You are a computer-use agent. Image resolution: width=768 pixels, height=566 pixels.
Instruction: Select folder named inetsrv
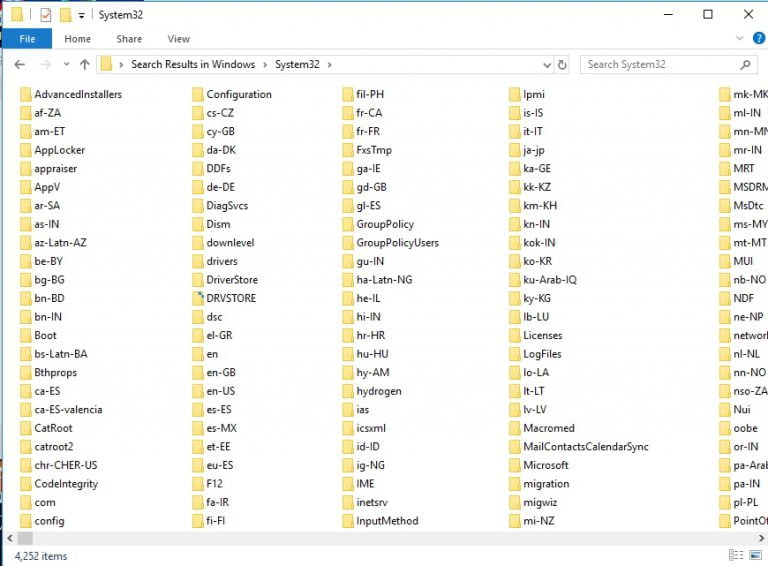pyautogui.click(x=365, y=502)
